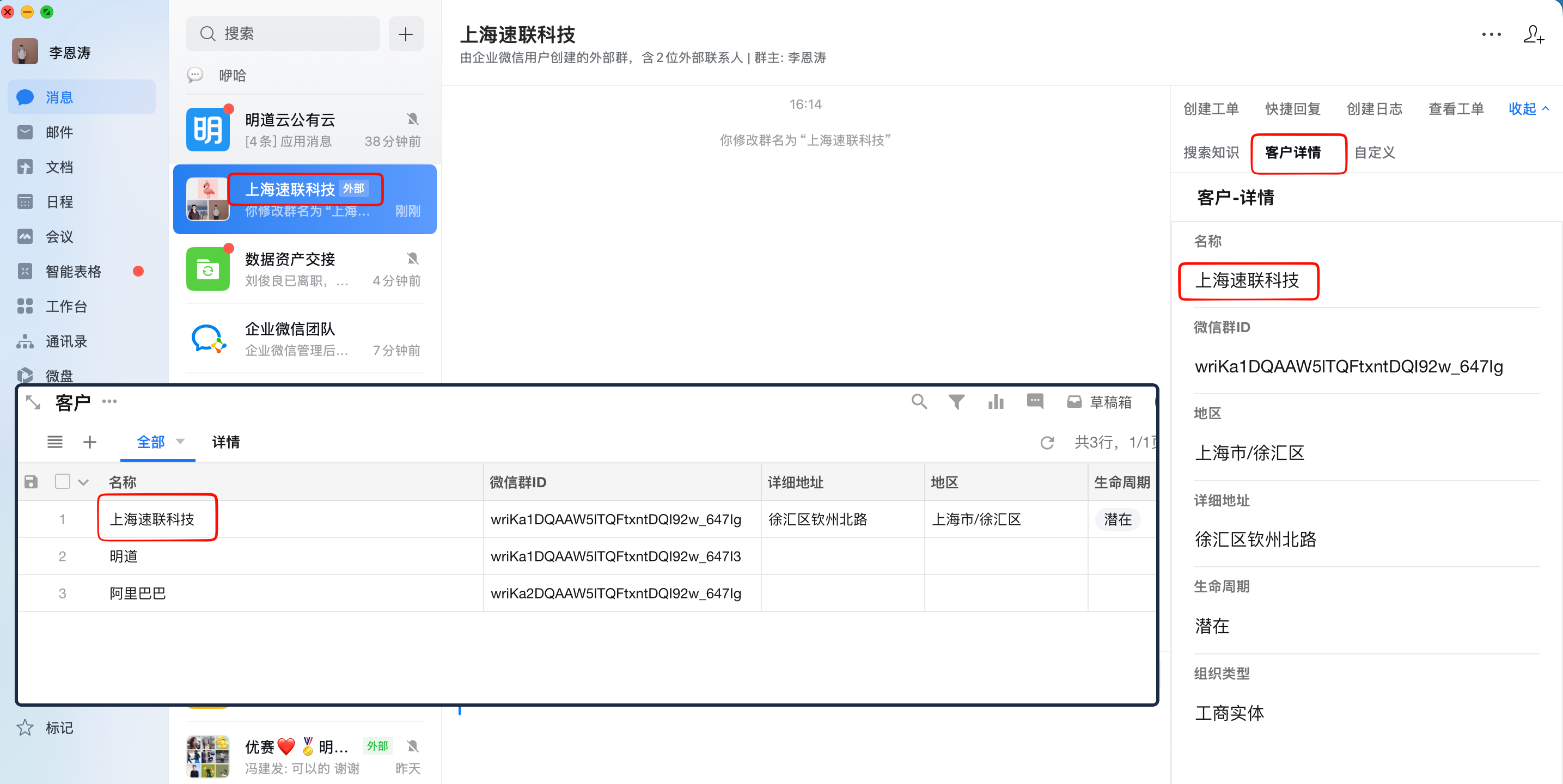Click the refresh icon next to row count
This screenshot has height=784, width=1563.
1047,443
